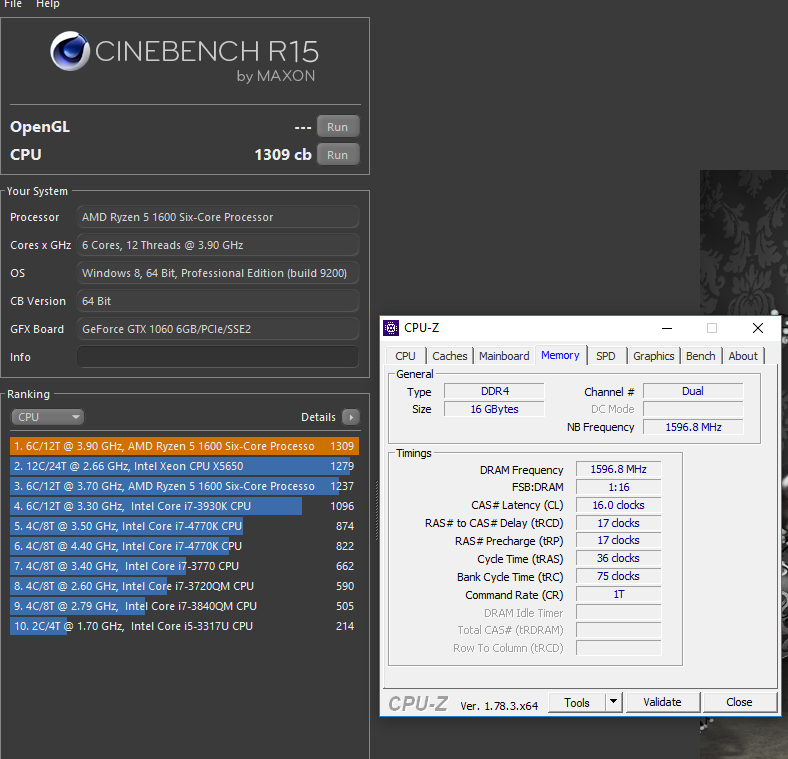
Task: Select ranking row 7, Intel Core i7-3770
Action: 184,566
